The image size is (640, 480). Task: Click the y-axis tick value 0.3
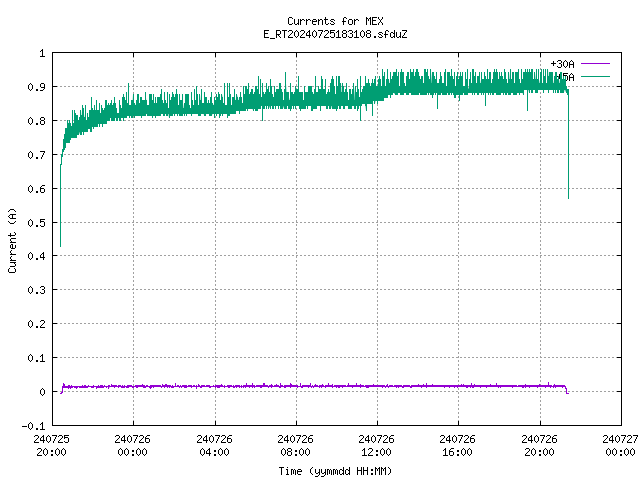pos(36,290)
